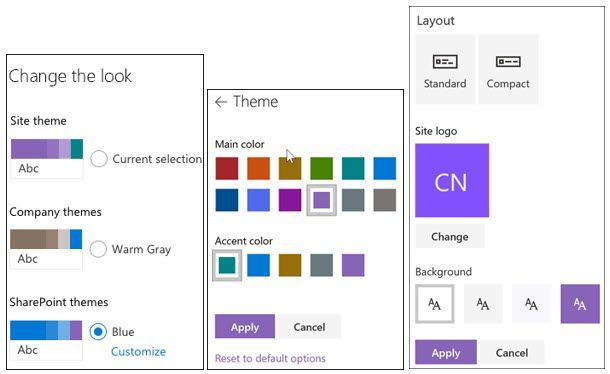Pick the second light gray AA background
610x374 pixels.
tap(483, 304)
